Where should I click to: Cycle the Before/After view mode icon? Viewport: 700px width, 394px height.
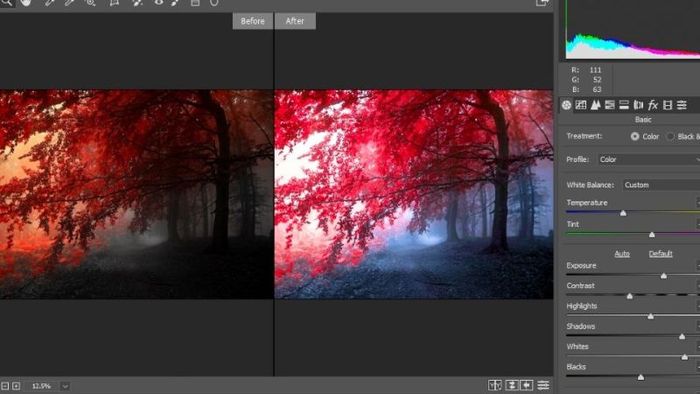[x=495, y=385]
